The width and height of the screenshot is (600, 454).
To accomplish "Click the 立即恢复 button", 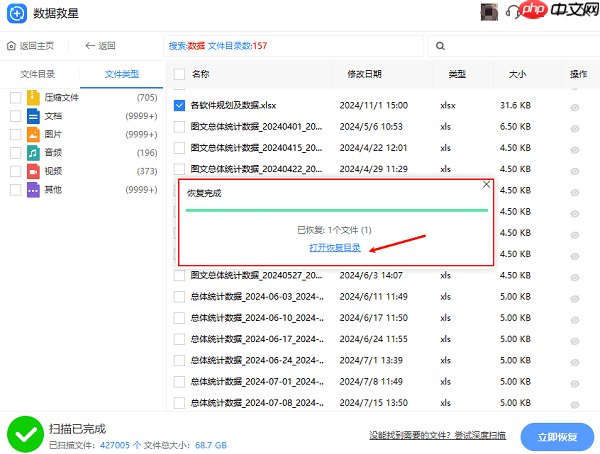I will (556, 436).
